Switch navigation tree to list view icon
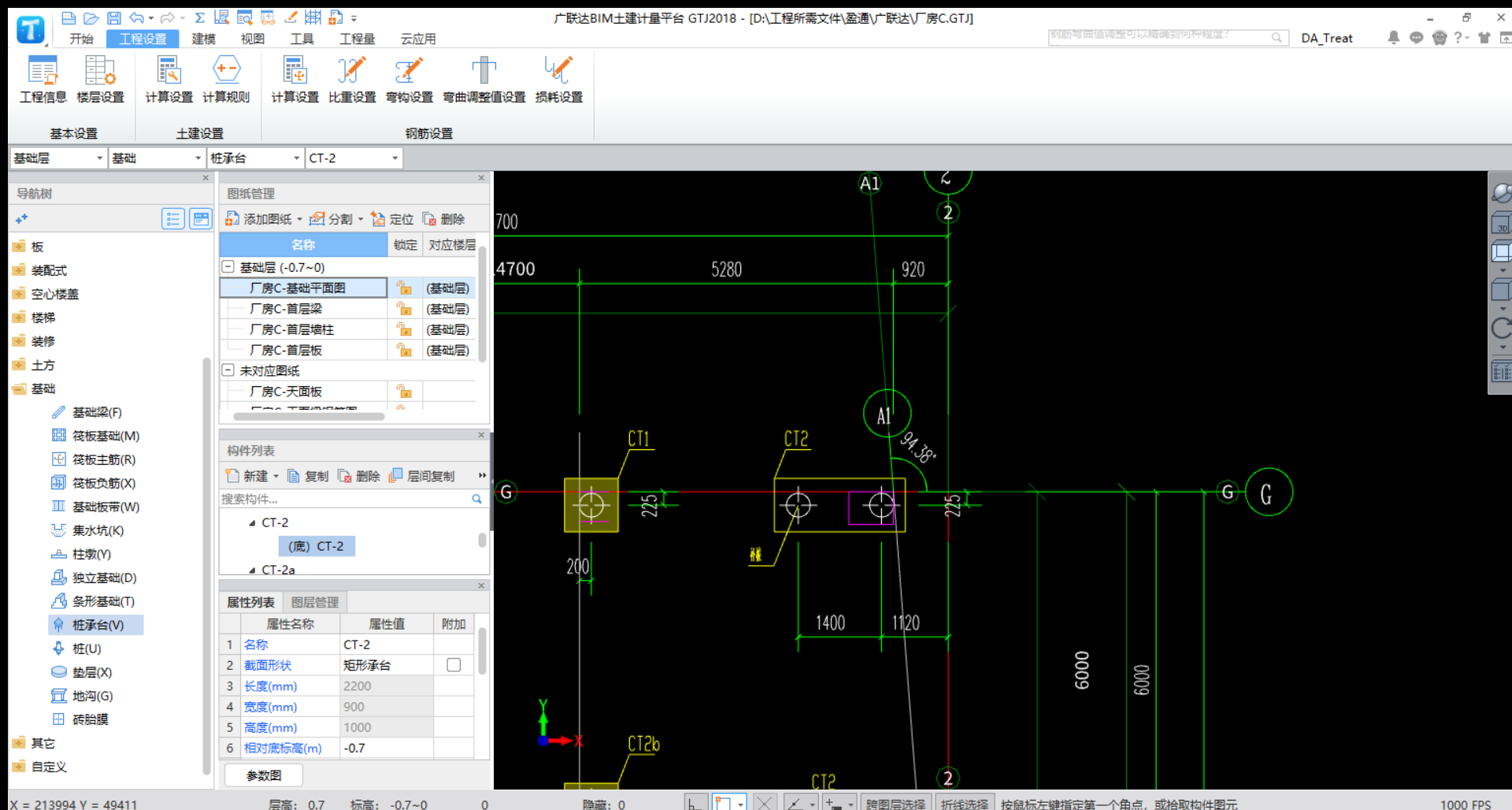Screen dimensions: 1512x810 point(173,218)
